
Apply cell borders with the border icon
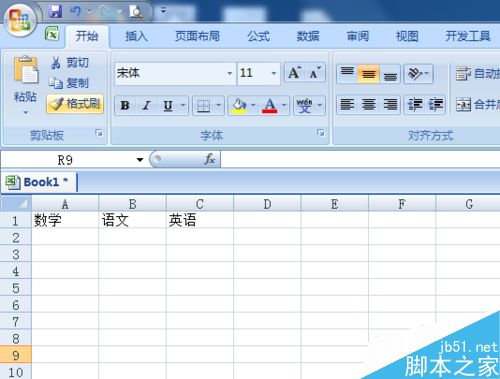point(203,106)
